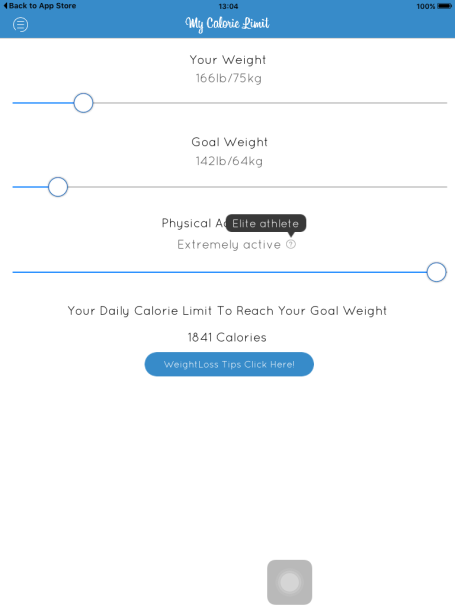Click the Physical Activity slider handle
The height and width of the screenshot is (606, 455).
[436, 272]
